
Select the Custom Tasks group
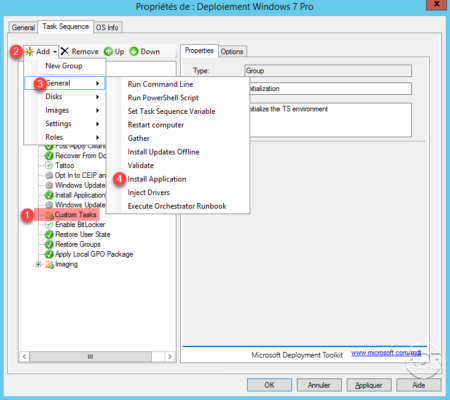tap(76, 215)
